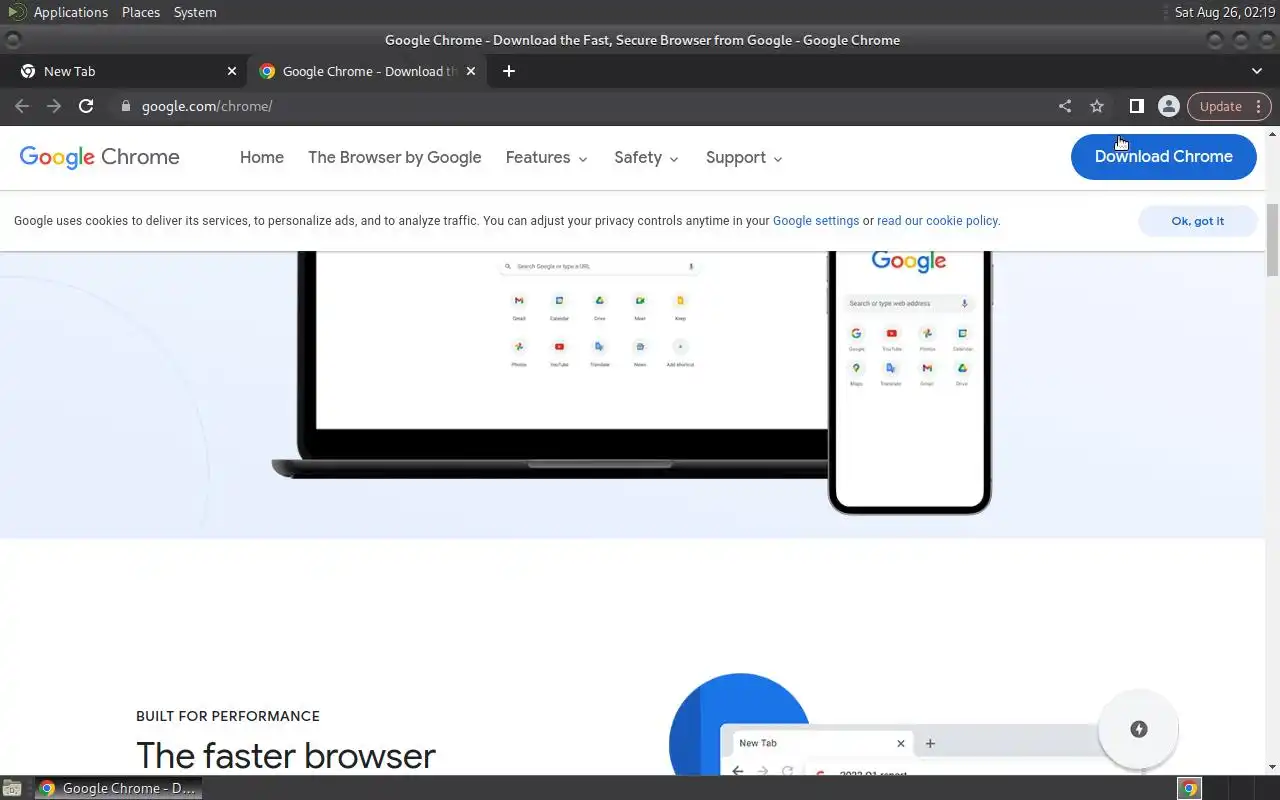
Task: Expand the Features dropdown
Action: (x=547, y=157)
